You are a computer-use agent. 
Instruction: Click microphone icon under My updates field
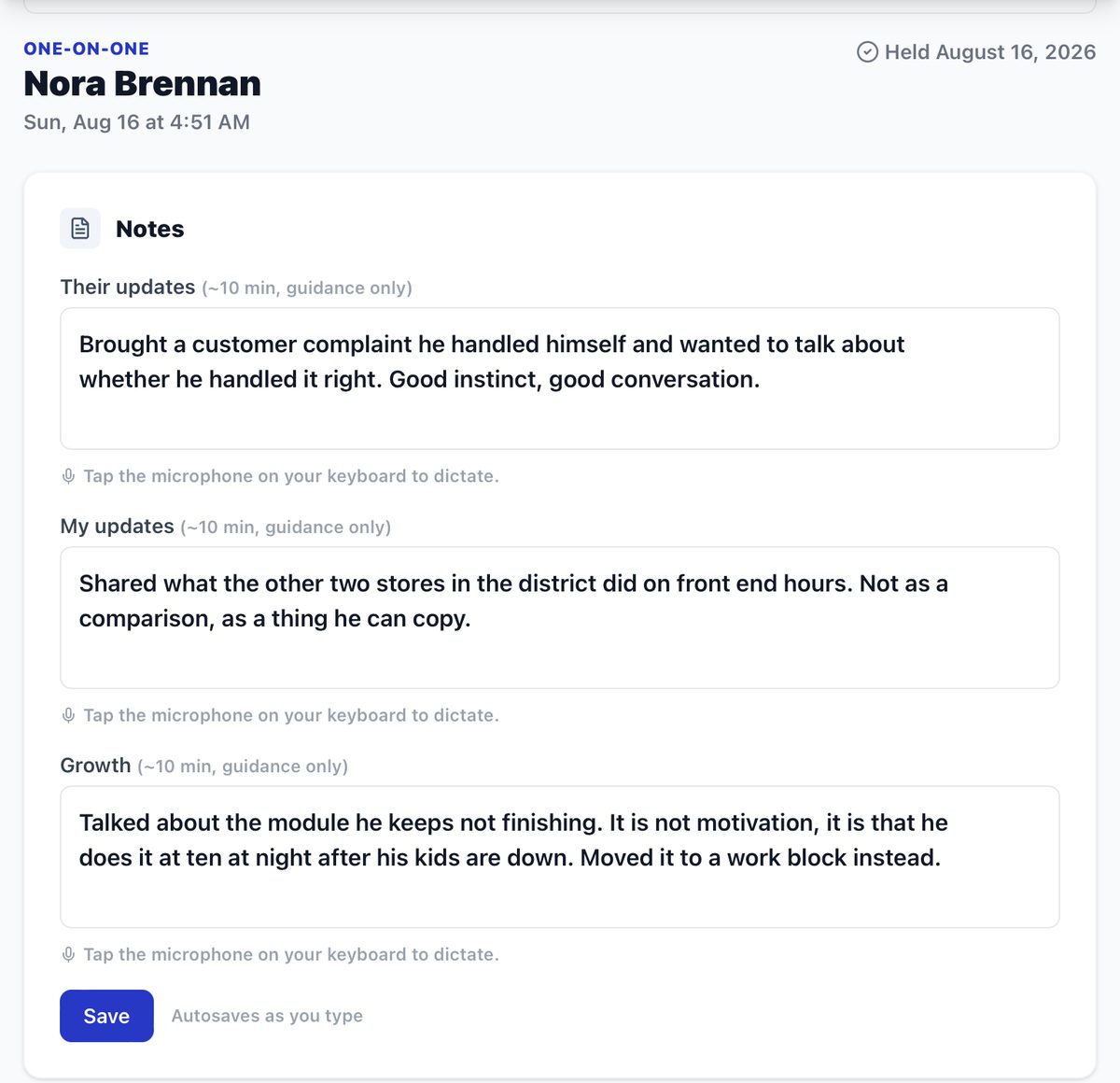[68, 715]
